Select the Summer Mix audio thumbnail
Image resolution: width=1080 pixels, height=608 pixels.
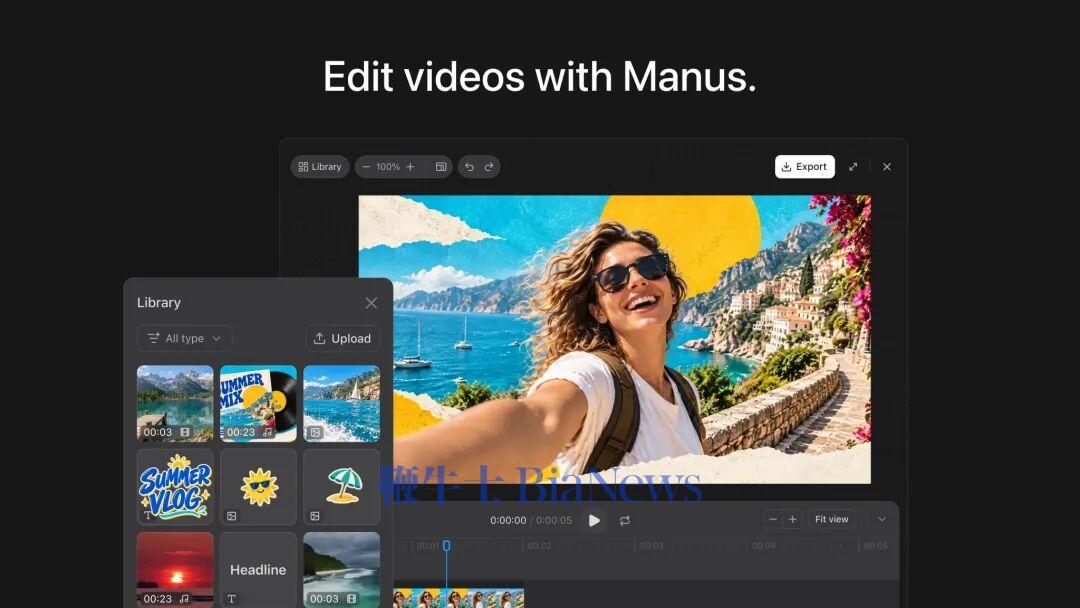point(258,403)
